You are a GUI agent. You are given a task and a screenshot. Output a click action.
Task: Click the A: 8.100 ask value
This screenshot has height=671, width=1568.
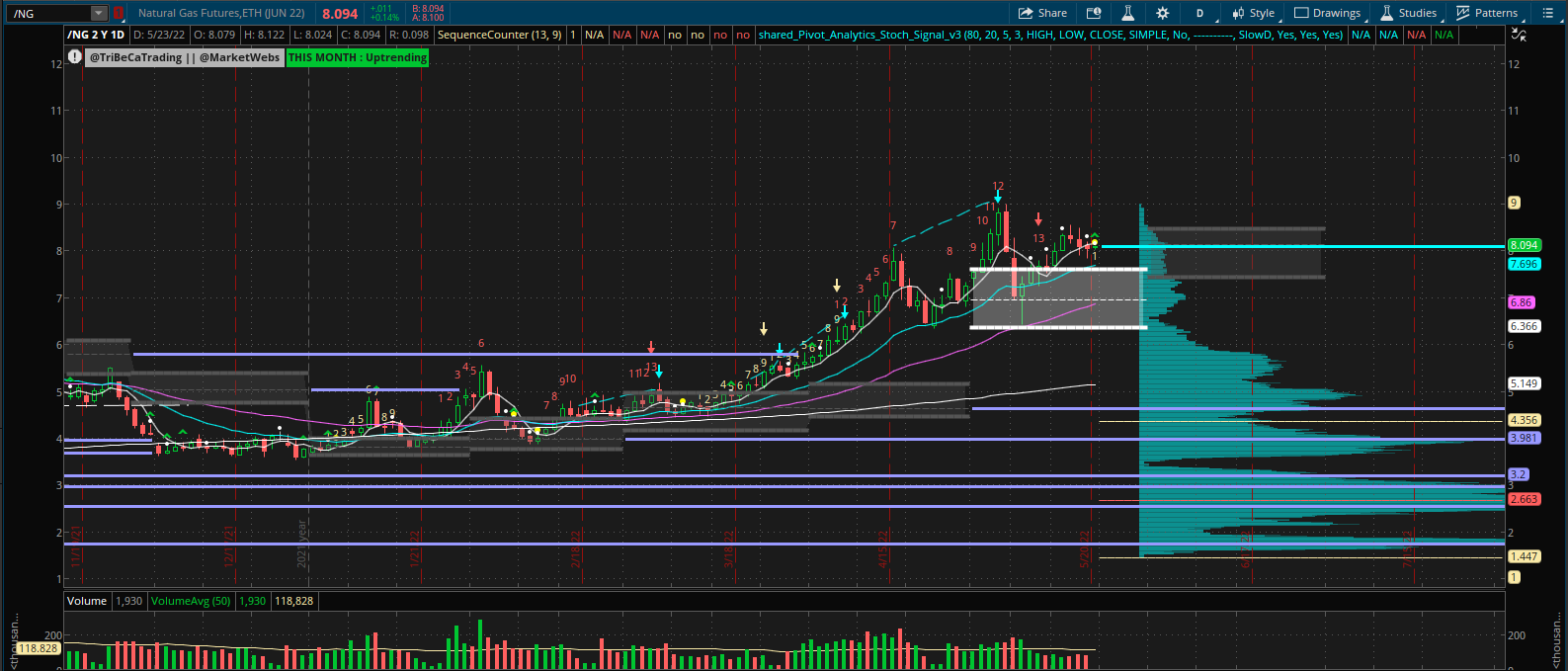tap(428, 18)
